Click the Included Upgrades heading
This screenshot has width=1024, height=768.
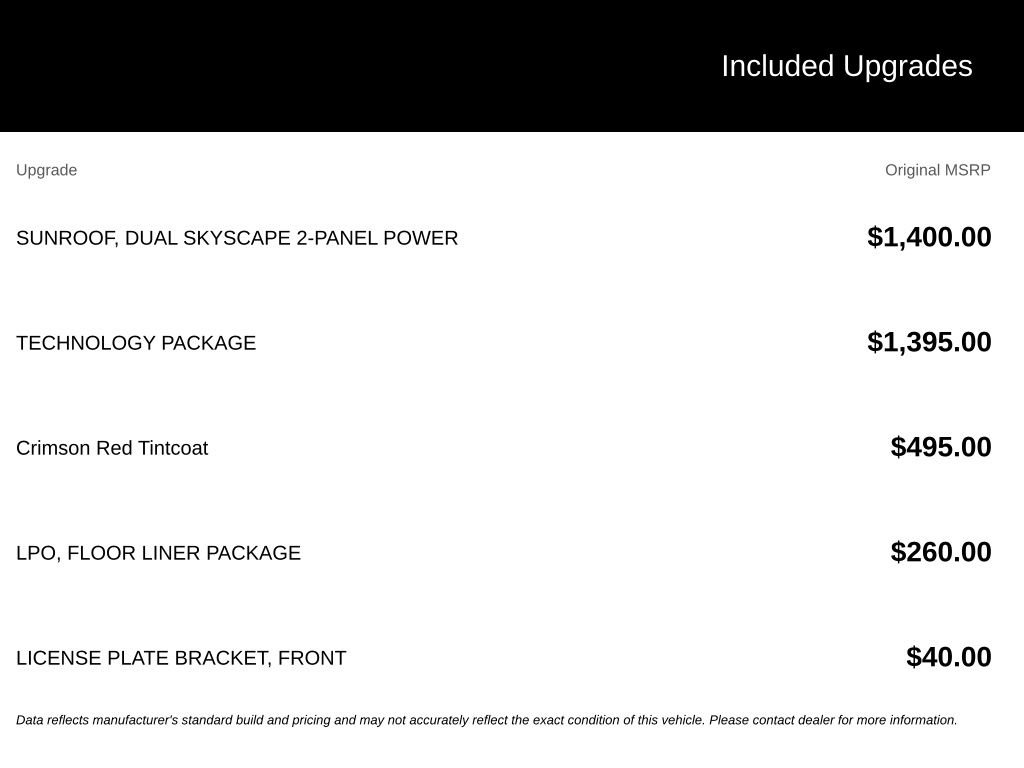(846, 67)
